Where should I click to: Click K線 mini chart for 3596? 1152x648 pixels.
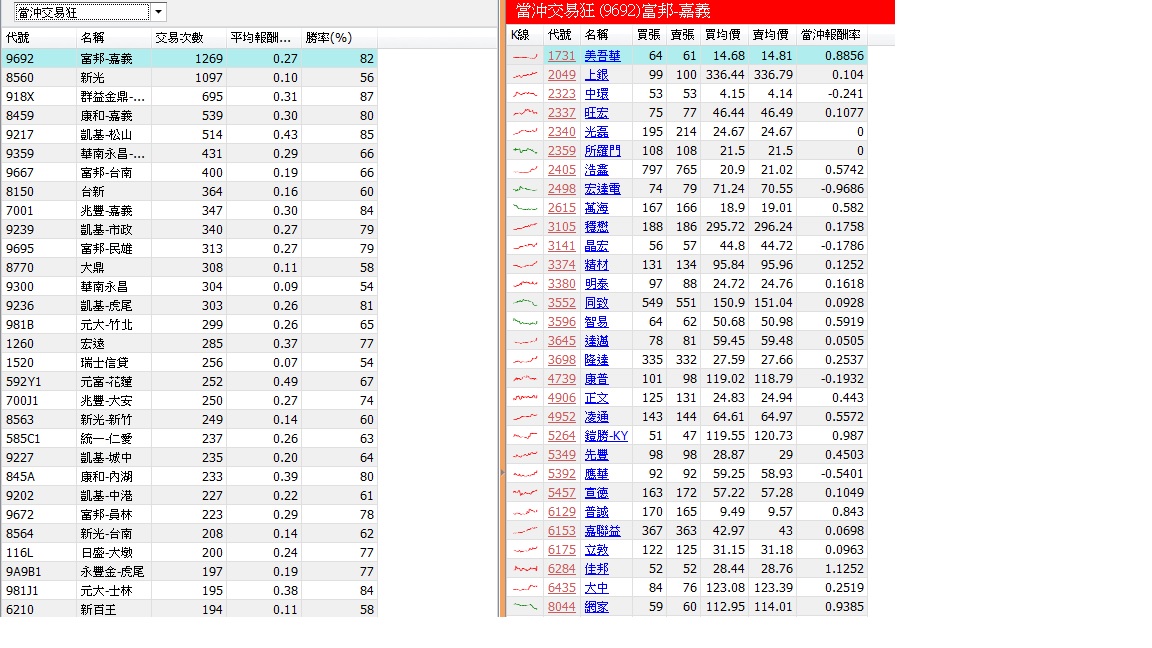point(525,322)
